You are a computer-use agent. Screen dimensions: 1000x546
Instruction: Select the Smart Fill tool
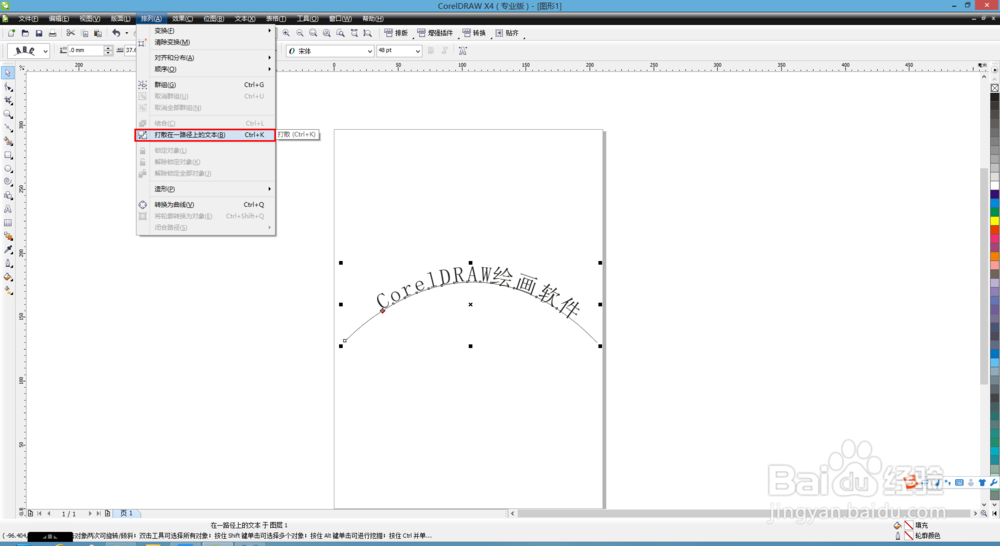click(x=8, y=141)
